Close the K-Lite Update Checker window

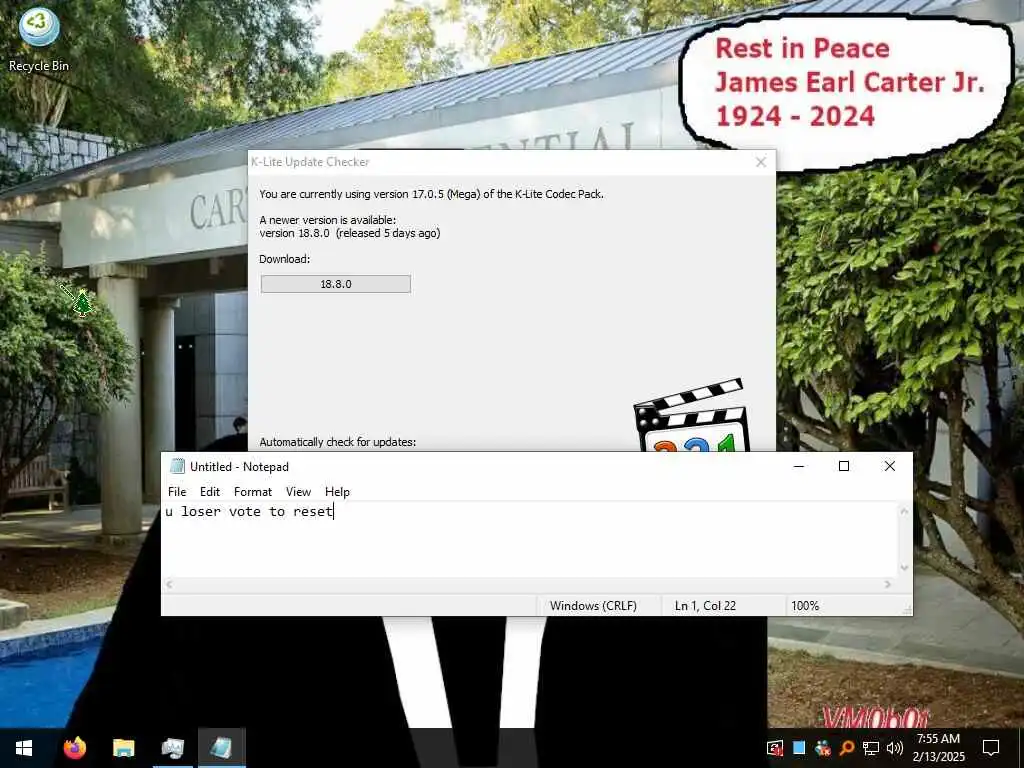click(761, 162)
